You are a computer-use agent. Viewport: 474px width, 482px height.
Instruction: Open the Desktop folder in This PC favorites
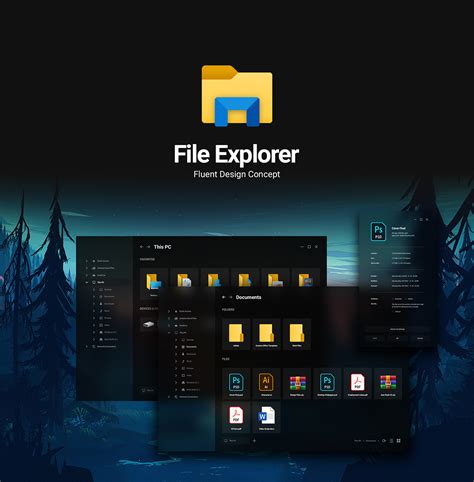153,283
